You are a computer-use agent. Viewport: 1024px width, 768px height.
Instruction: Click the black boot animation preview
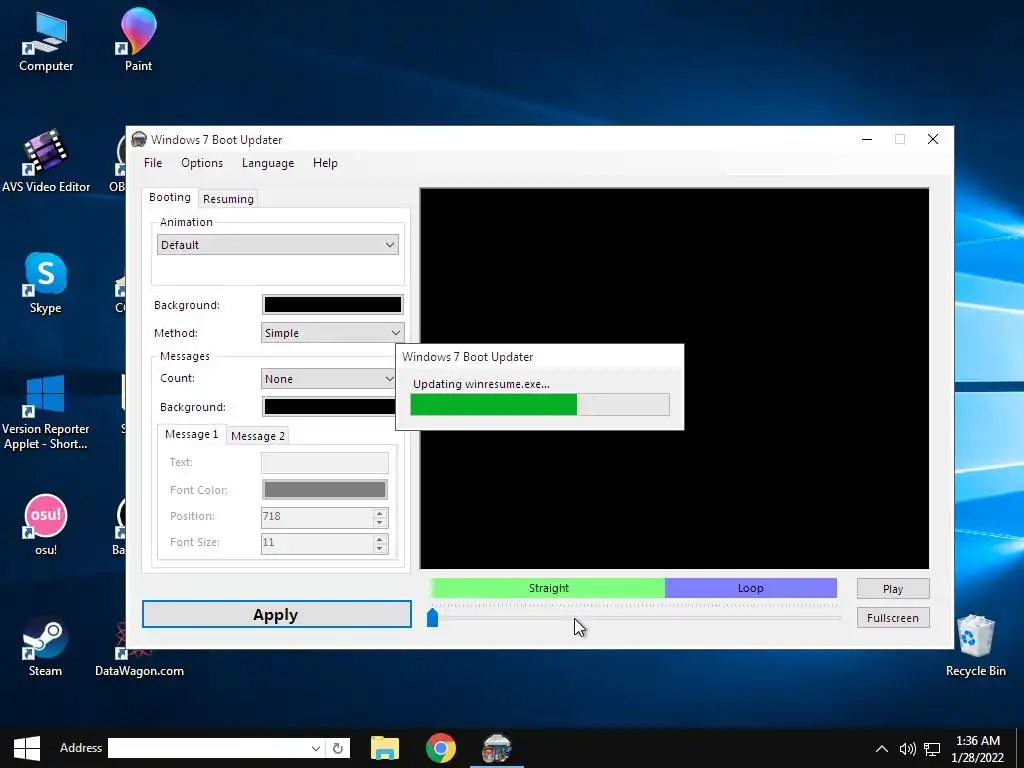pyautogui.click(x=674, y=379)
